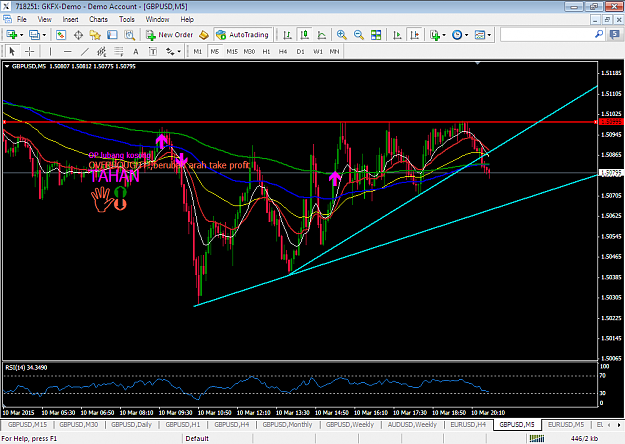
Task: Click the New Chart icon
Action: [x=11, y=35]
